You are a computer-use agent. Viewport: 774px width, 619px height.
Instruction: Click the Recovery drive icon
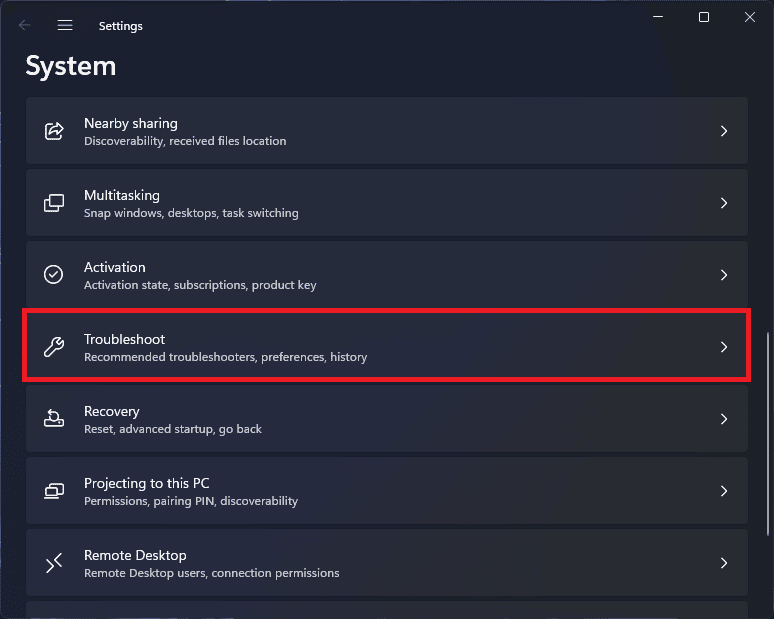click(x=54, y=419)
